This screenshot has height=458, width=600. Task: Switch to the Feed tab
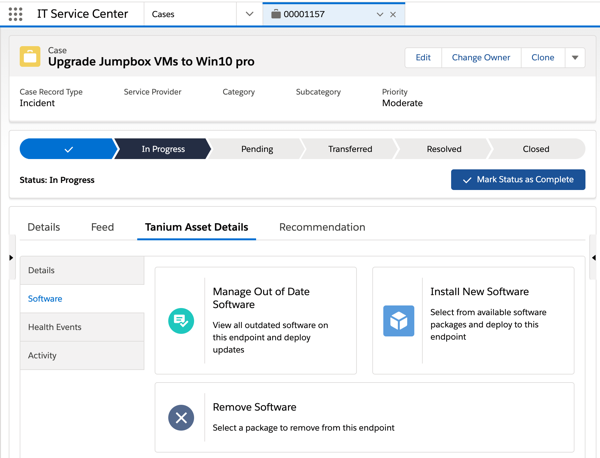(102, 227)
